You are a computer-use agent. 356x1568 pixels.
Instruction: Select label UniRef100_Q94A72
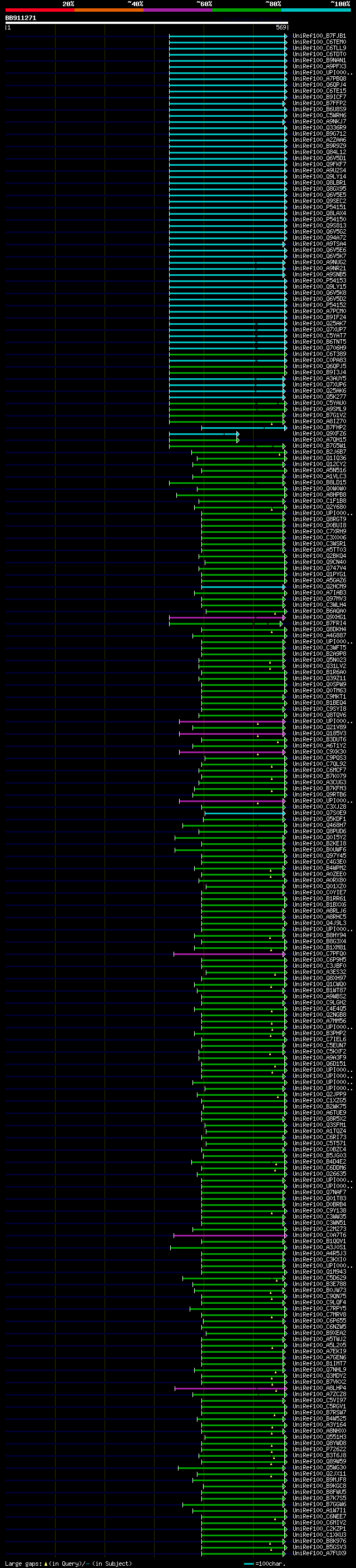319,238
